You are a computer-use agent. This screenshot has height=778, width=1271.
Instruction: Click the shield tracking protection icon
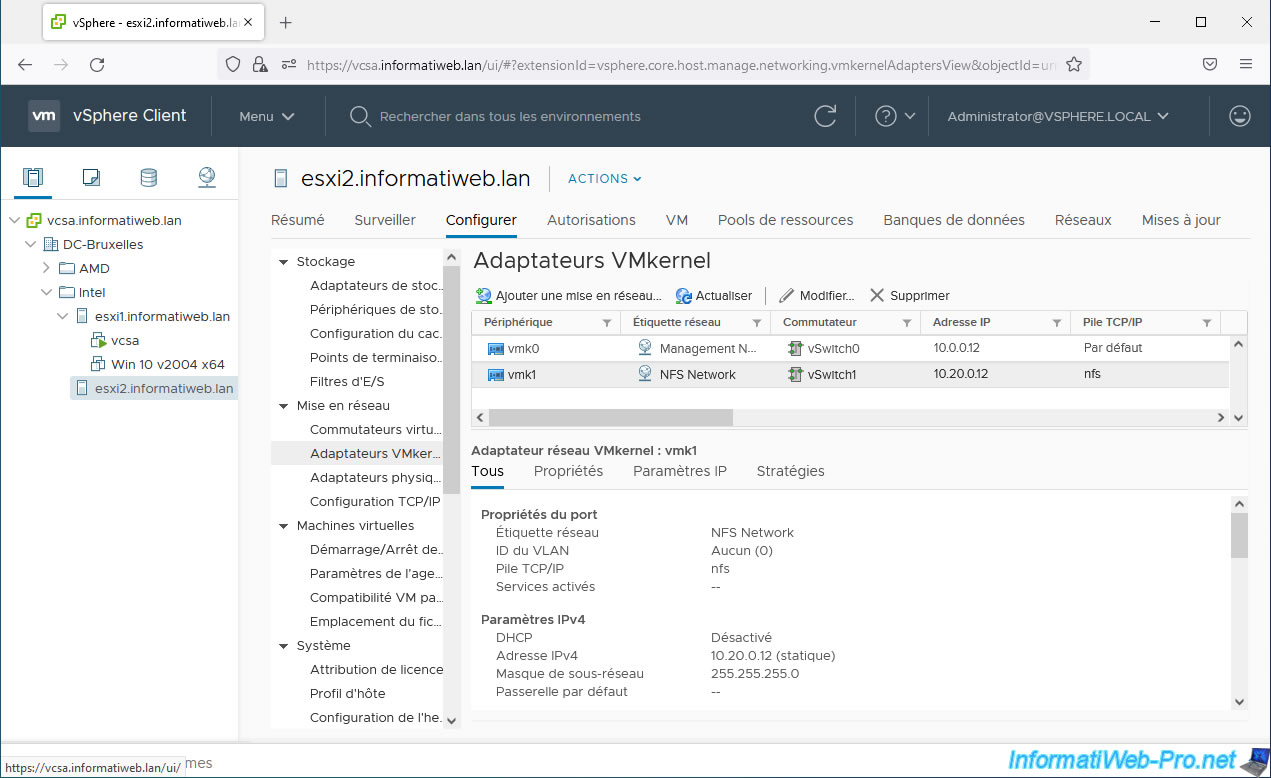[233, 64]
